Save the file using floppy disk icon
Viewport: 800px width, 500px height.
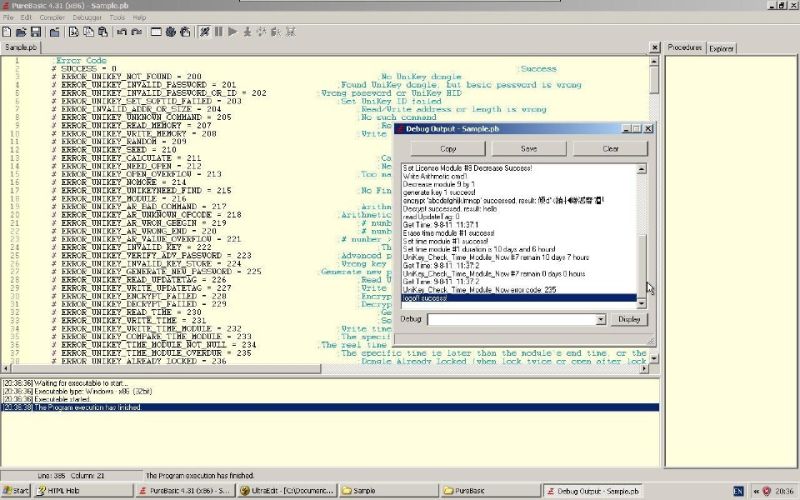[36, 32]
